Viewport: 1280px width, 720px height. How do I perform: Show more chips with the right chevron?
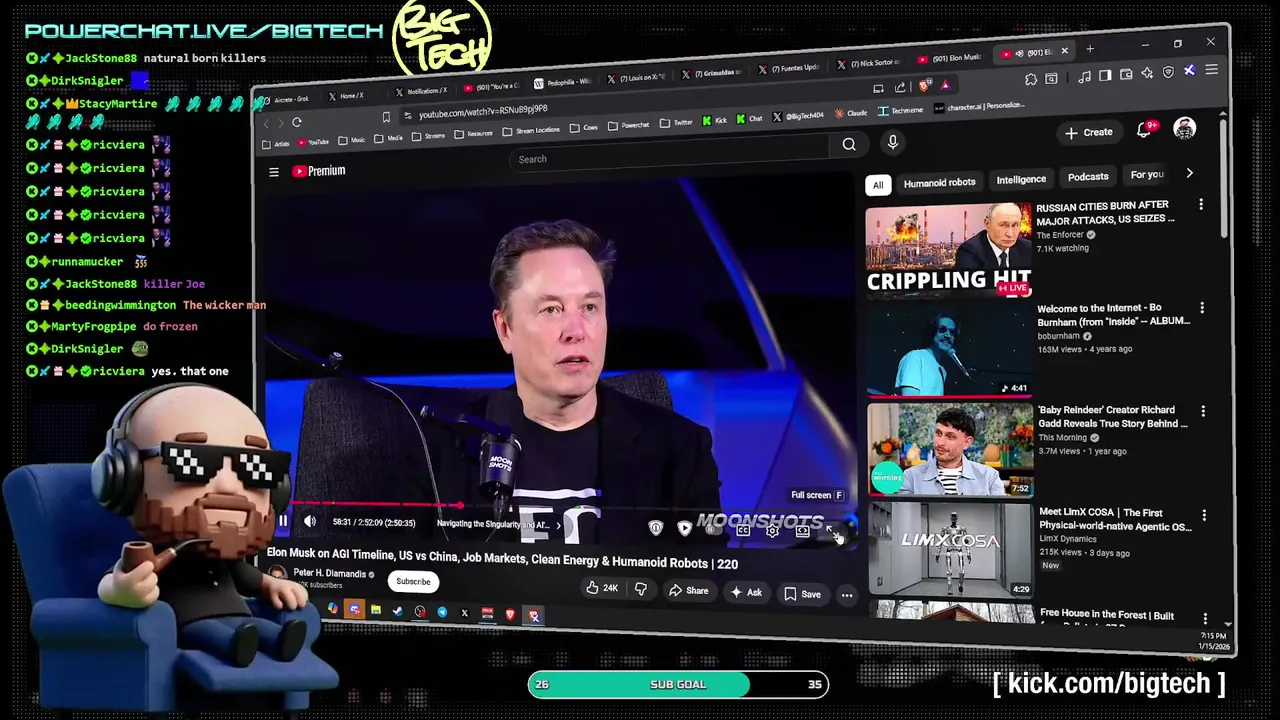pos(1189,173)
